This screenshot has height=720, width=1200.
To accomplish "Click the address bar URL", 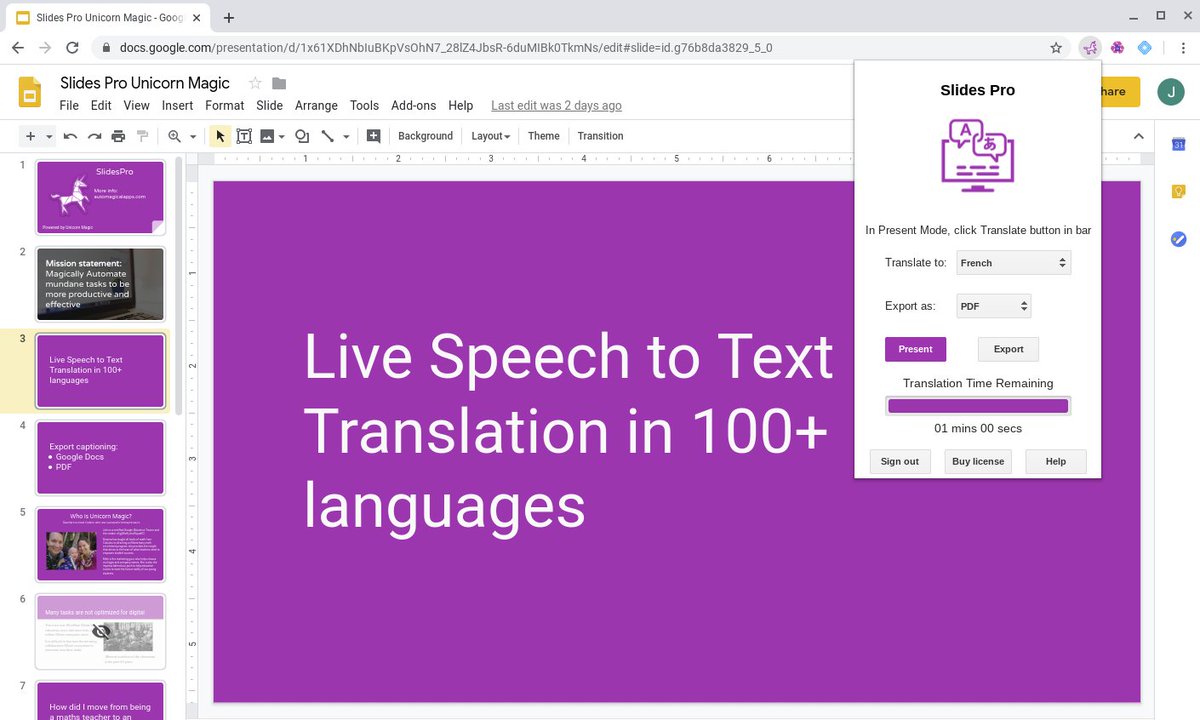I will pos(446,48).
